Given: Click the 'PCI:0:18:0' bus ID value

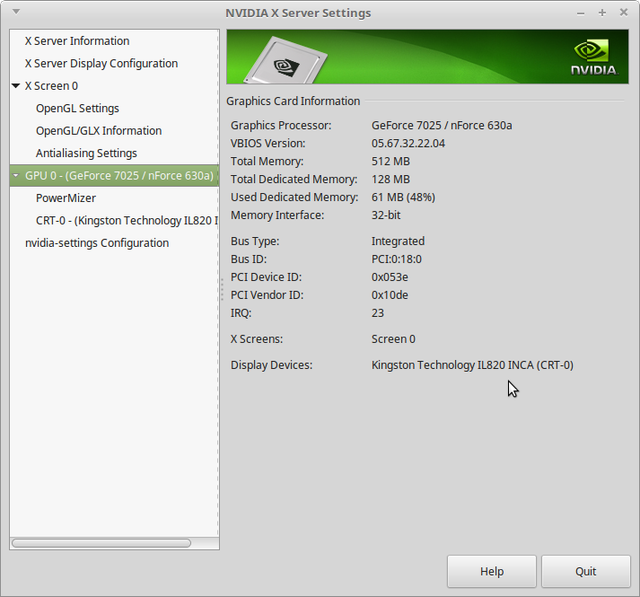Looking at the screenshot, I should 396,259.
